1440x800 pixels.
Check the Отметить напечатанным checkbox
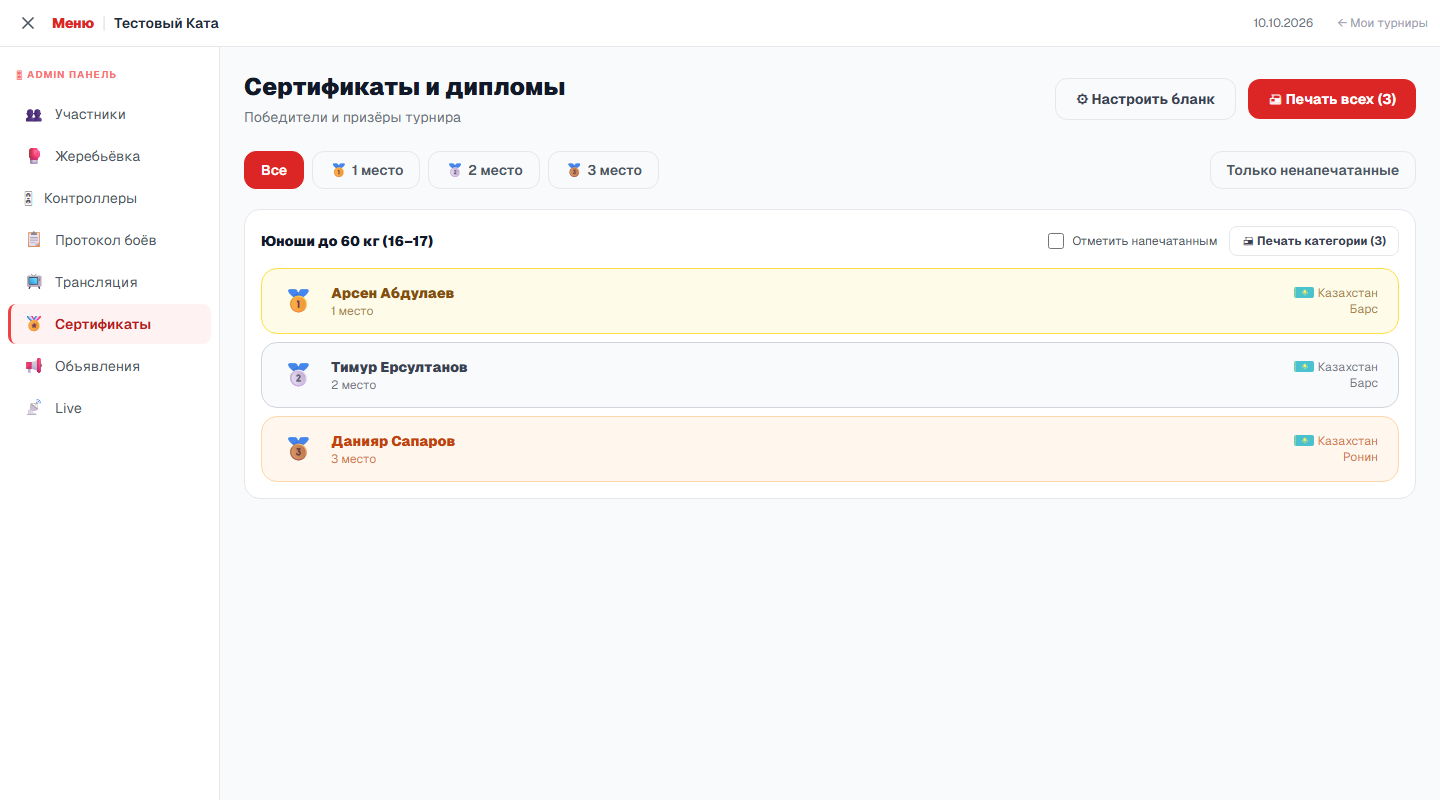click(x=1056, y=241)
